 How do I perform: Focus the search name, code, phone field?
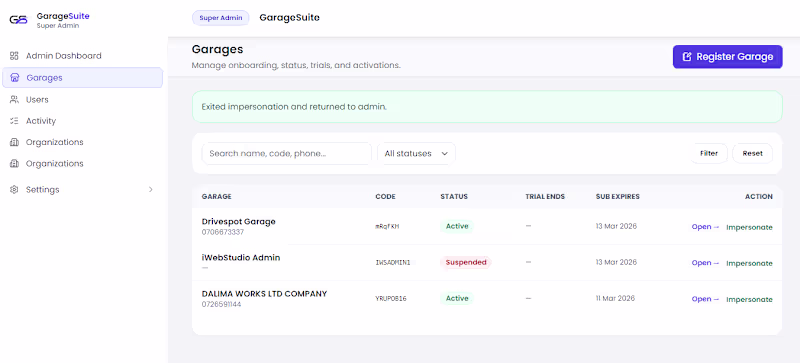click(287, 153)
